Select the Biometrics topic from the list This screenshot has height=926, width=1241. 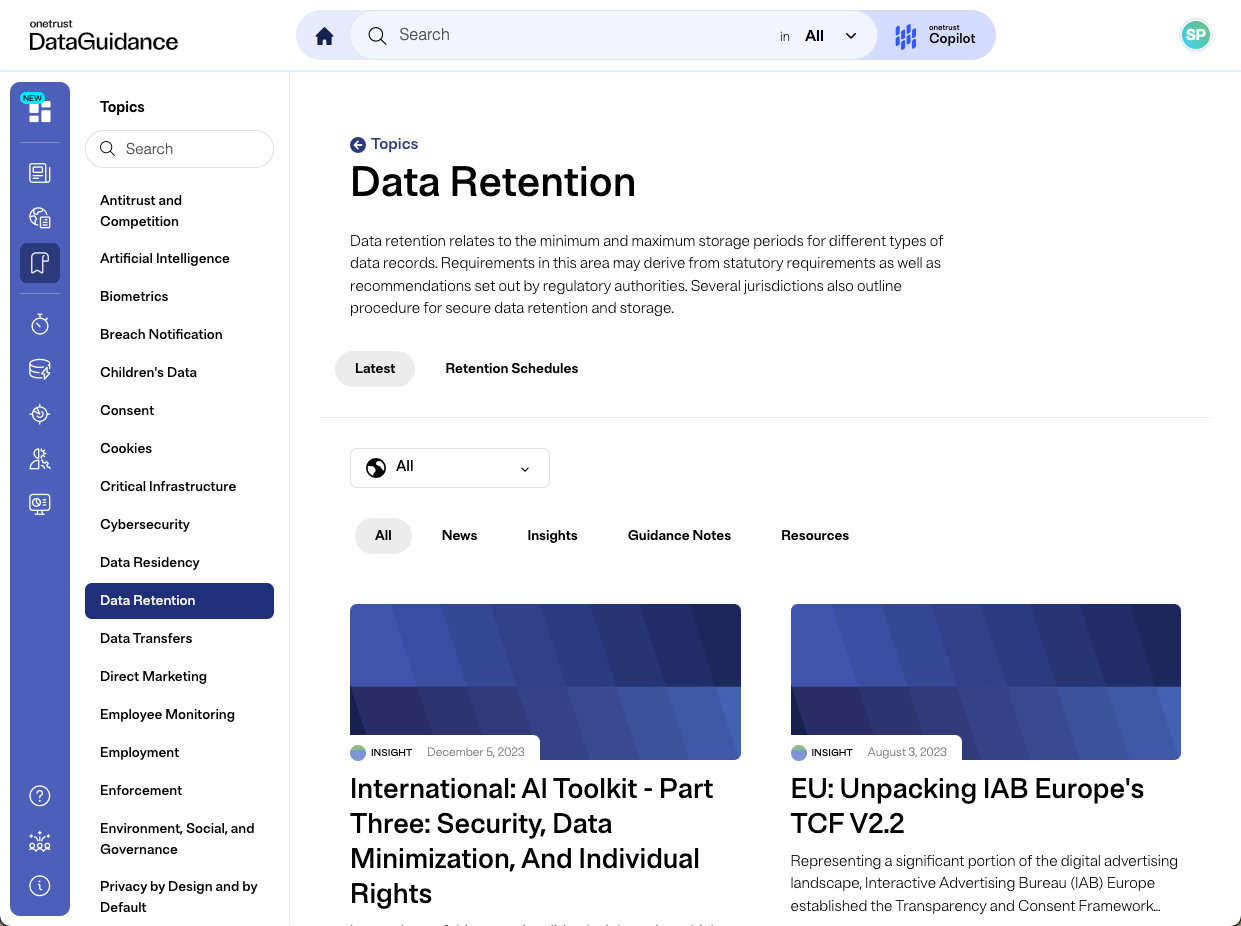tap(134, 296)
